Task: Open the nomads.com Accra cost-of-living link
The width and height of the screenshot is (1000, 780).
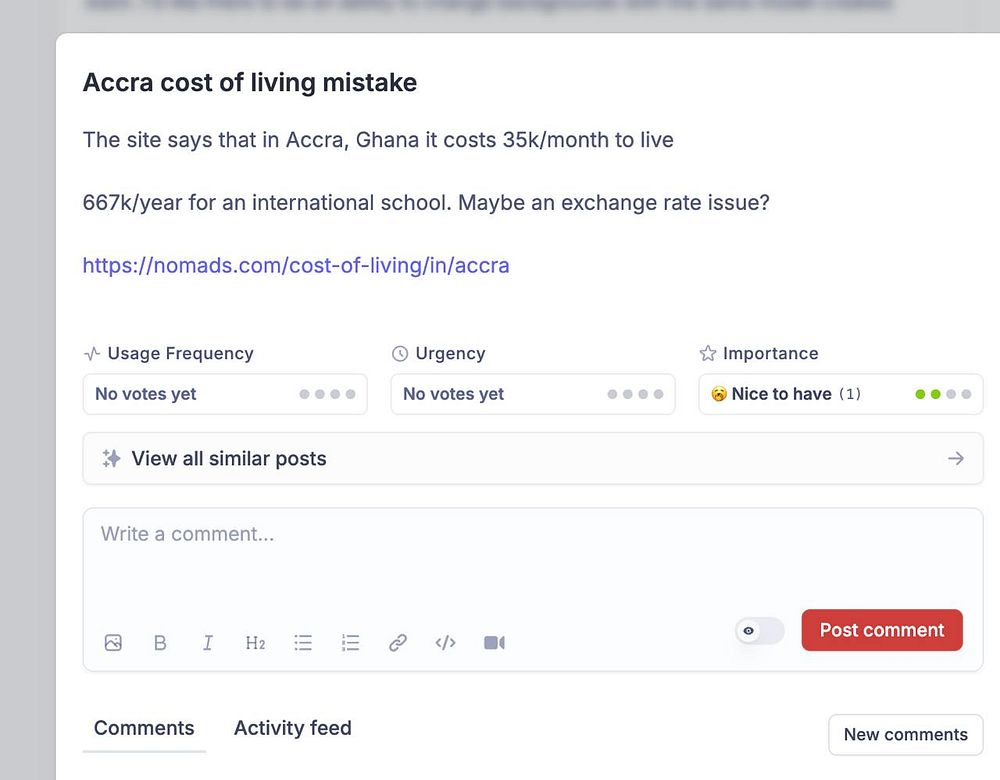Action: click(296, 265)
